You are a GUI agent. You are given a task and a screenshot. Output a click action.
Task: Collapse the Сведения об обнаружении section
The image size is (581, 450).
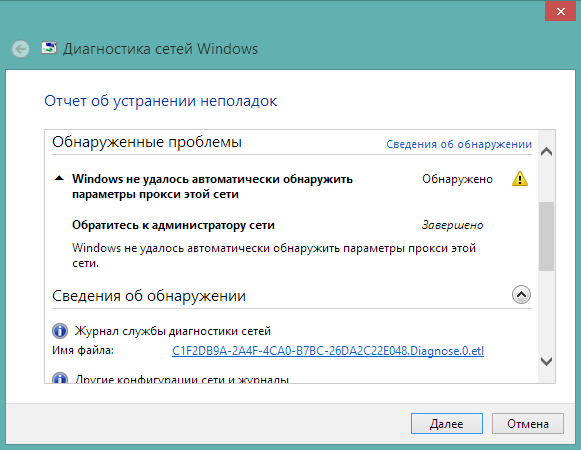[521, 295]
